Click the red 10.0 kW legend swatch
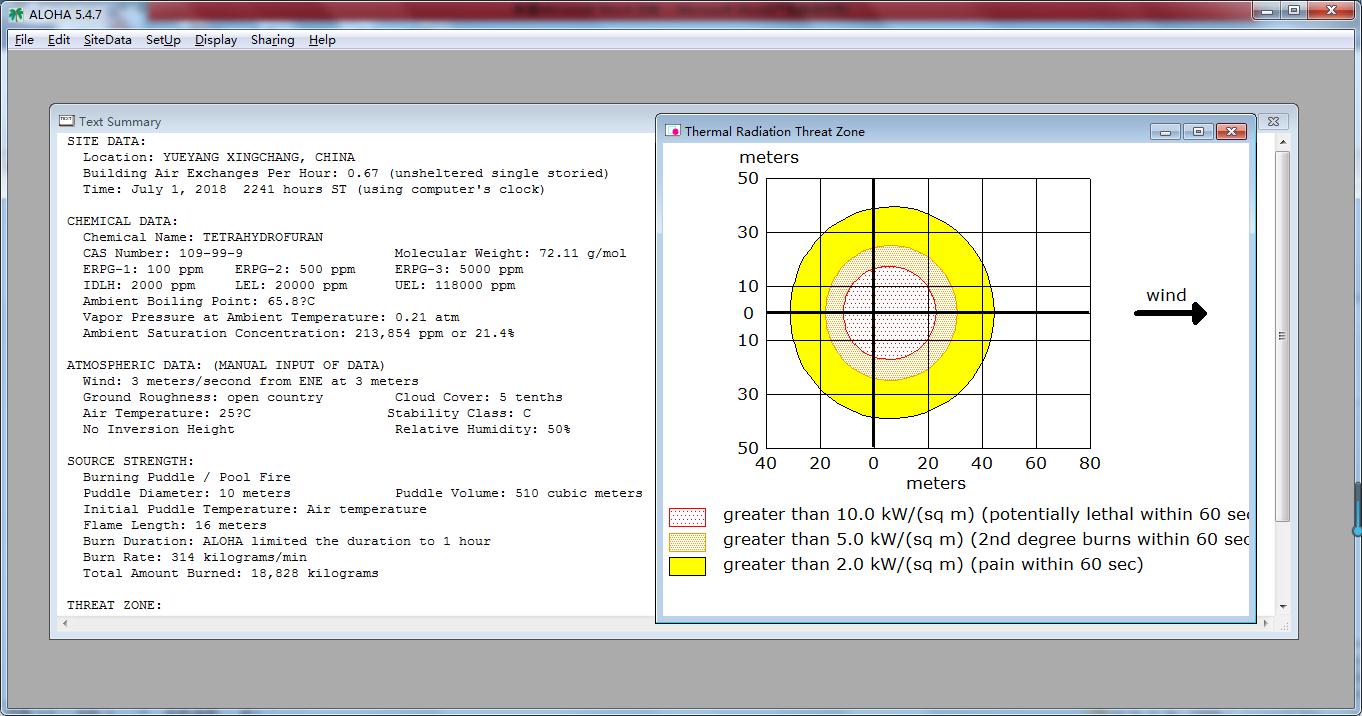 [687, 517]
